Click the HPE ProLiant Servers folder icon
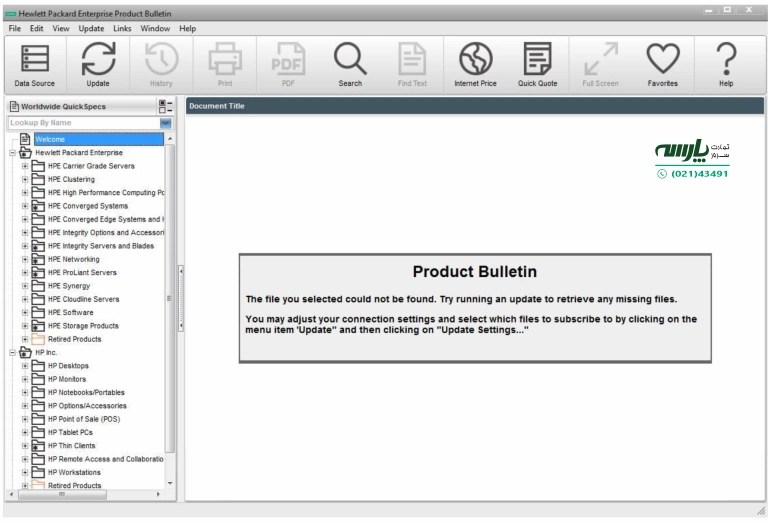This screenshot has height=523, width=770. point(38,273)
